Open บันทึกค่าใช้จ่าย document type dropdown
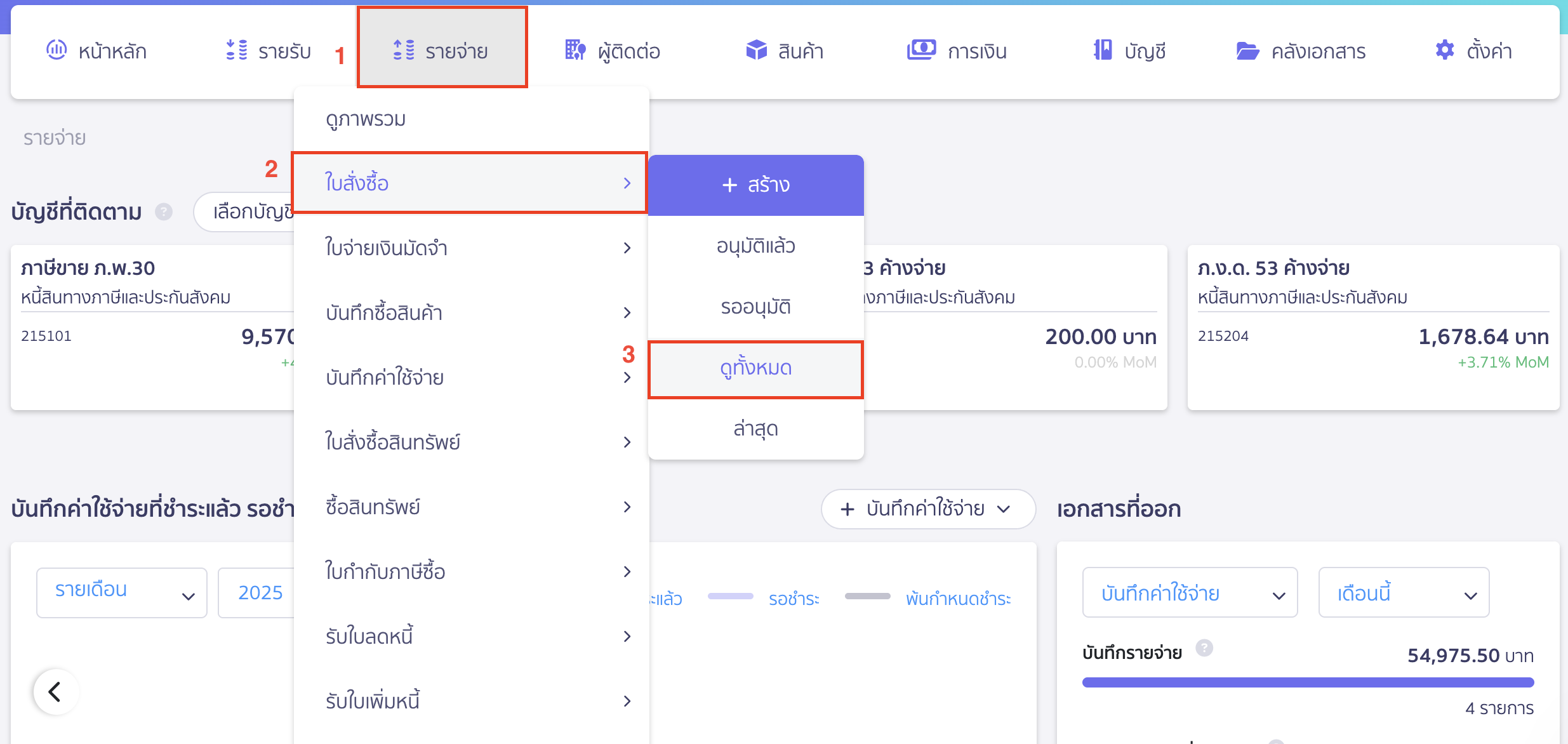This screenshot has height=744, width=1568. 1190,593
